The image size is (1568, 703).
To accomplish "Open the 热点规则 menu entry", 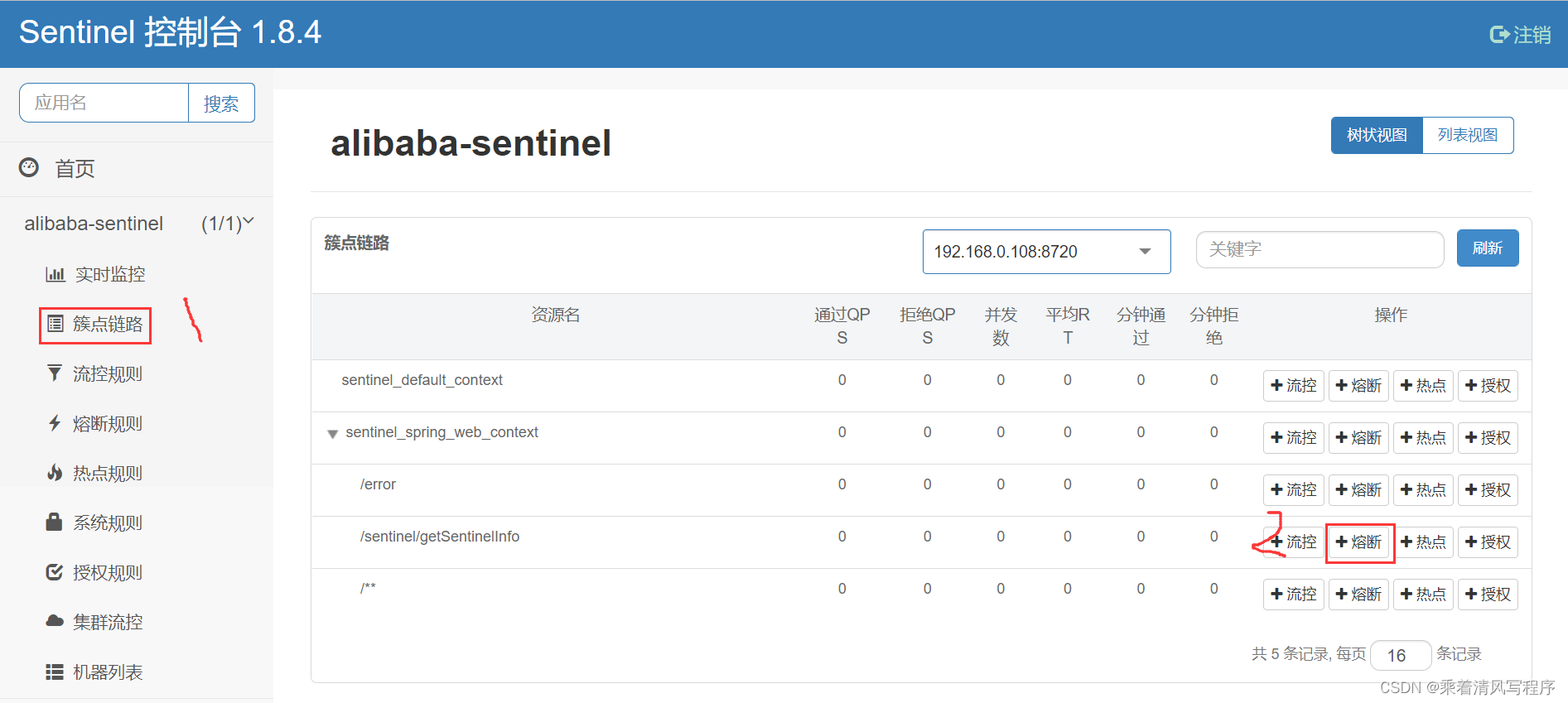I will pyautogui.click(x=108, y=473).
